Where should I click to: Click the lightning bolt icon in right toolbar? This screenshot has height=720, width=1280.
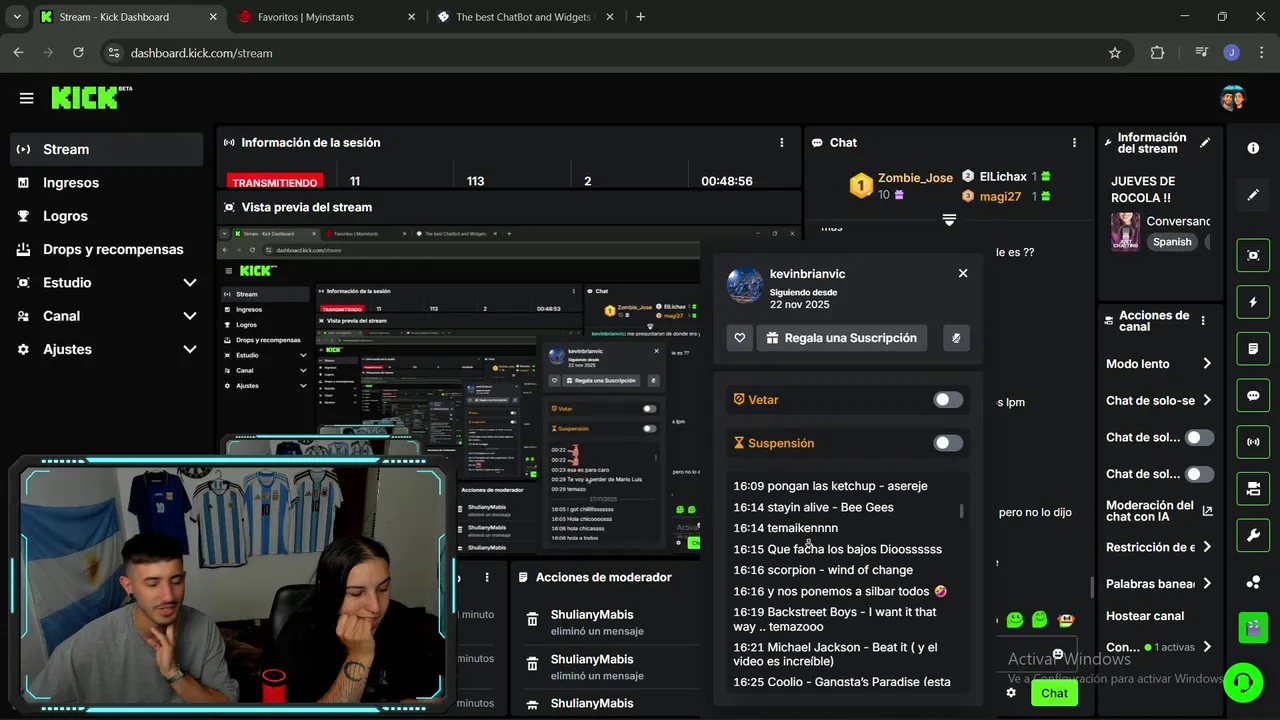pyautogui.click(x=1253, y=302)
